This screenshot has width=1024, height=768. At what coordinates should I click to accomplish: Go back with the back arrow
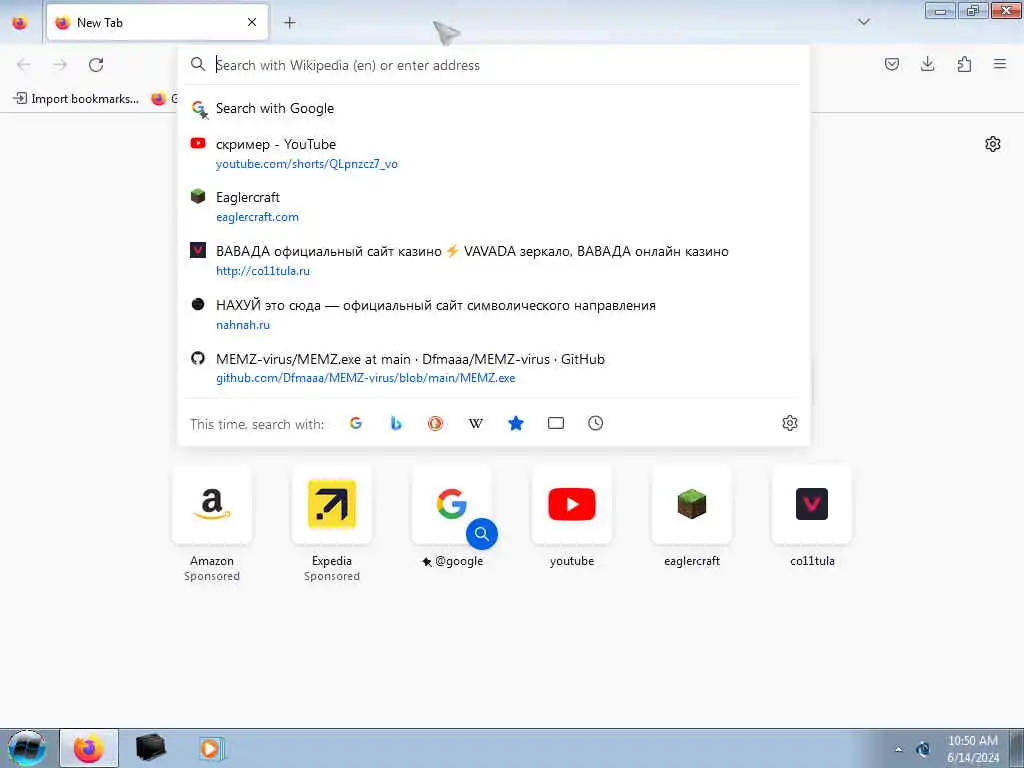(24, 65)
